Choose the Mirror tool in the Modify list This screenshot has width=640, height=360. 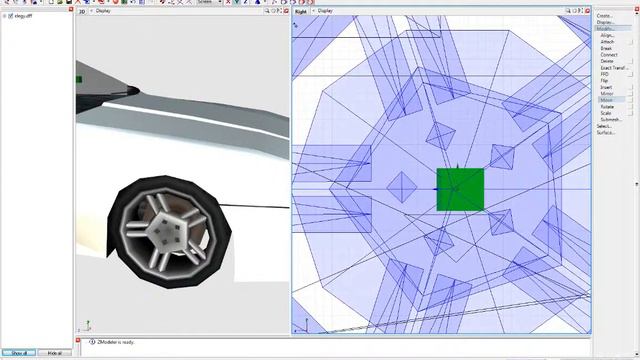607,94
